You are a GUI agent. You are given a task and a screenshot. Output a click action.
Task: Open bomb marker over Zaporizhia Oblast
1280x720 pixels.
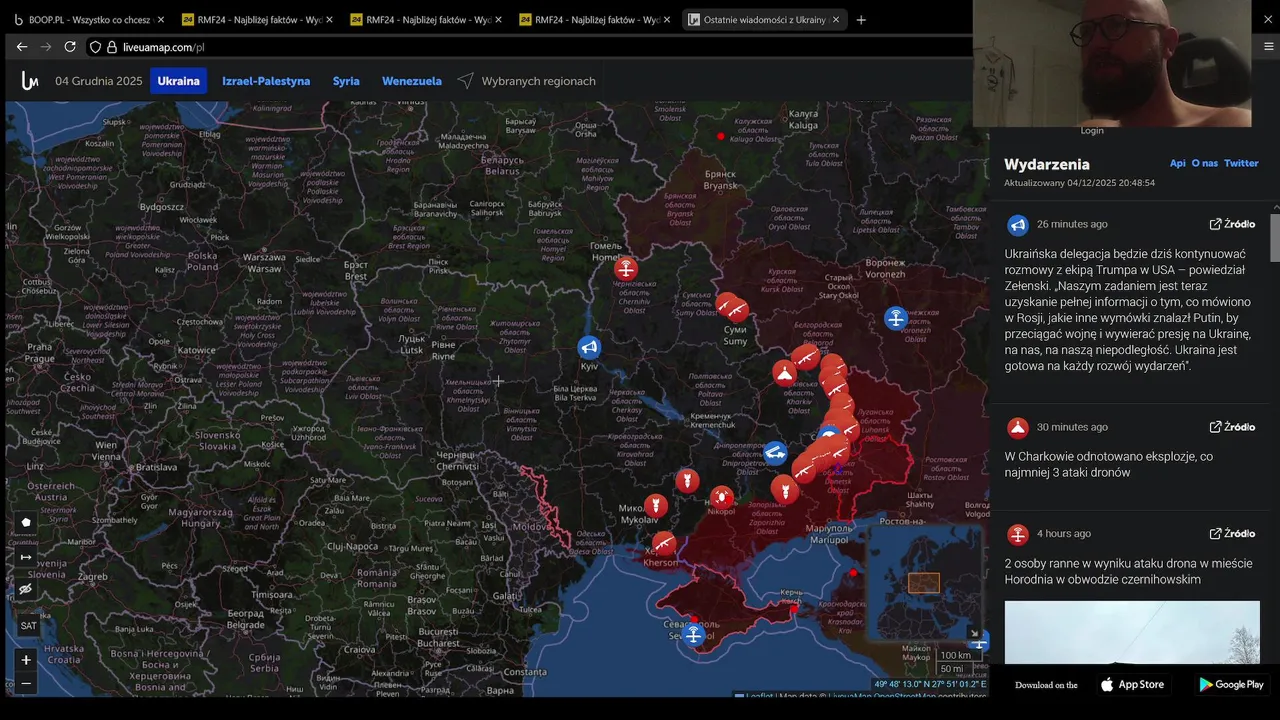point(785,489)
